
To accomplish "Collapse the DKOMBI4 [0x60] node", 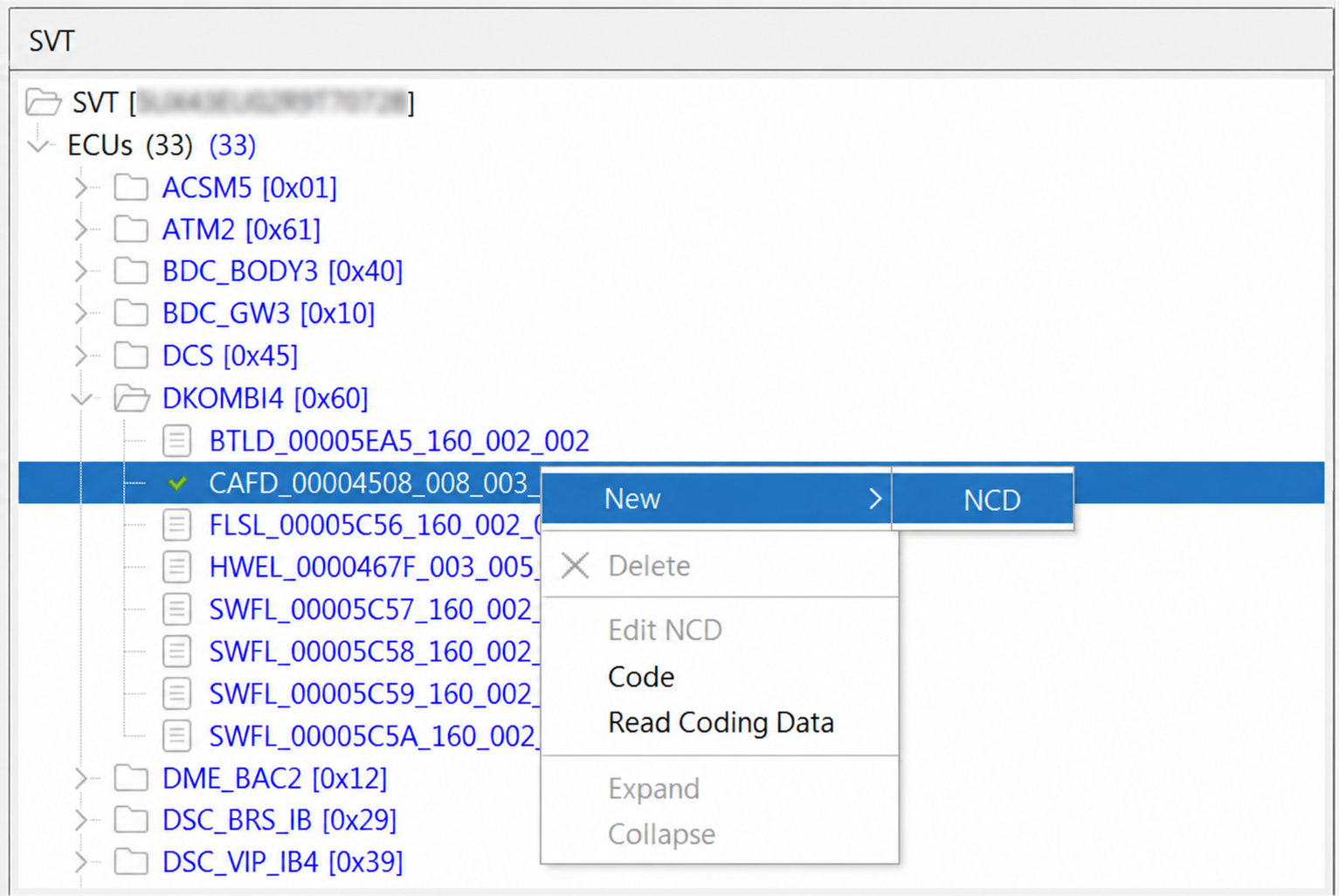I will 82,399.
